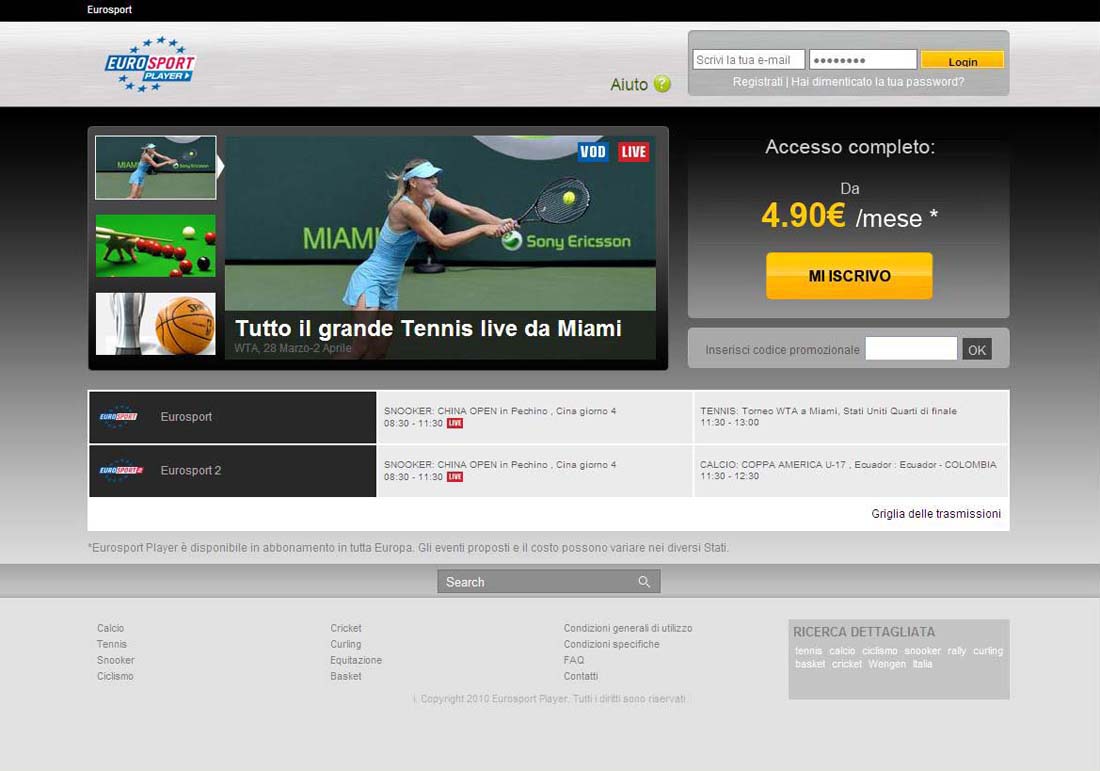The height and width of the screenshot is (771, 1100).
Task: Click the e-mail input field
Action: pos(749,60)
